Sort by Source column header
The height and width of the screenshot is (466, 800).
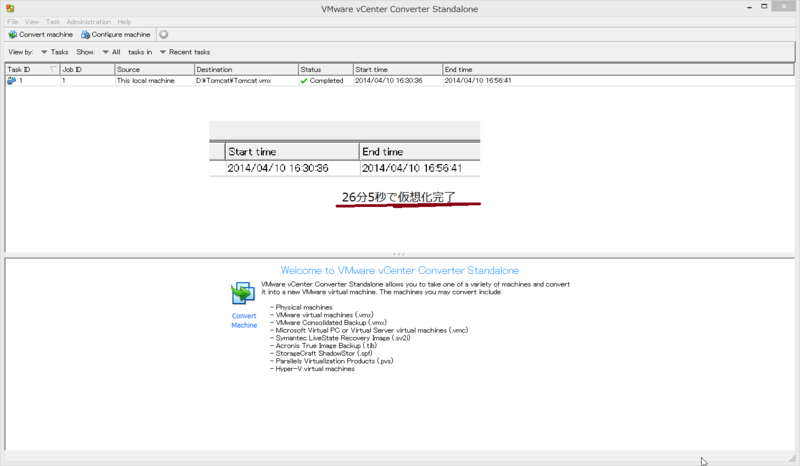tap(155, 69)
